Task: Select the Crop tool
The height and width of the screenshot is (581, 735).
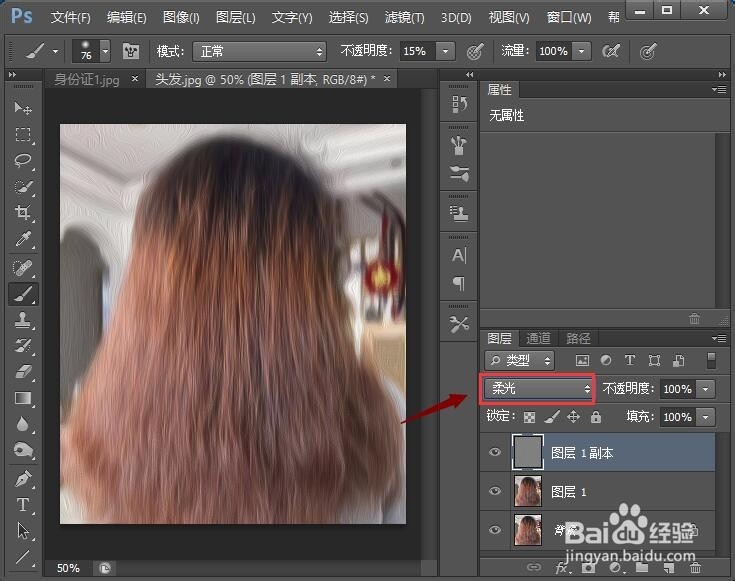Action: (22, 212)
